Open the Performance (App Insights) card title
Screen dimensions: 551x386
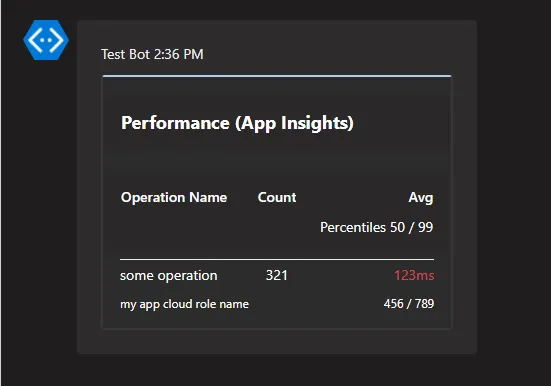point(237,123)
